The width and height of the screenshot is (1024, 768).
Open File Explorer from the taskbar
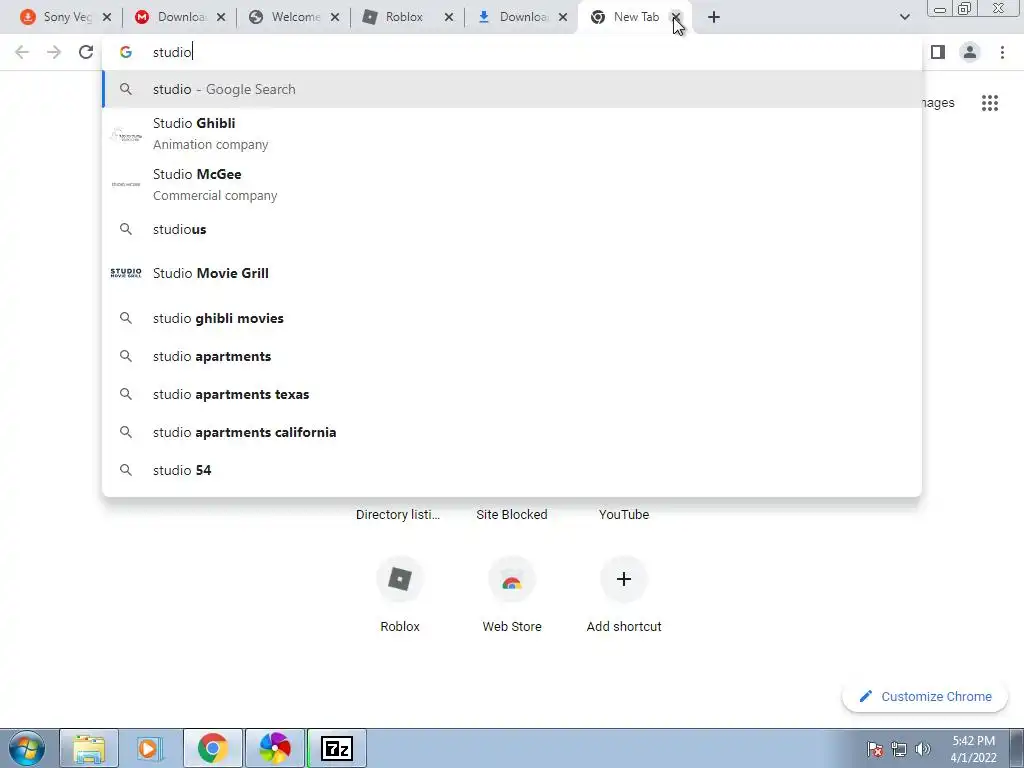pos(89,748)
